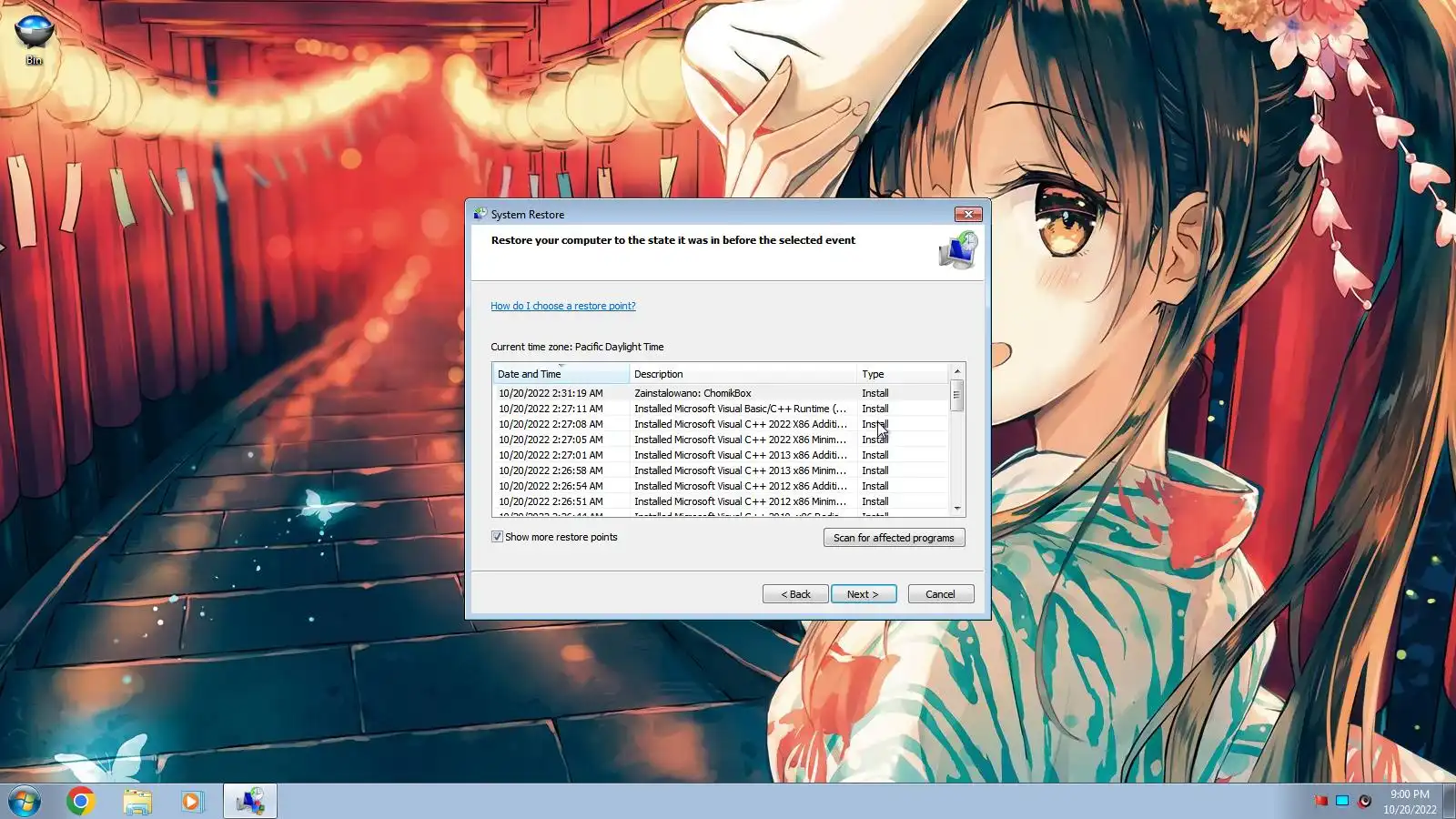Screen dimensions: 1456x819
Task: Click the 2:26:51 AM date cell
Action: 551,501
